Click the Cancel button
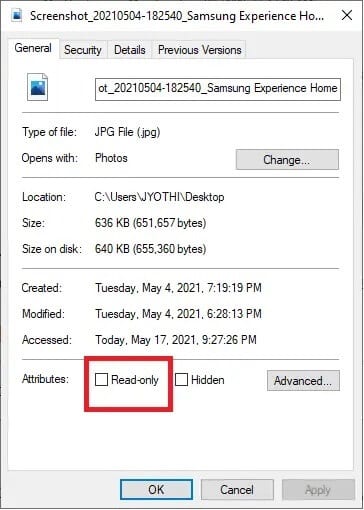The image size is (364, 510). point(237,490)
